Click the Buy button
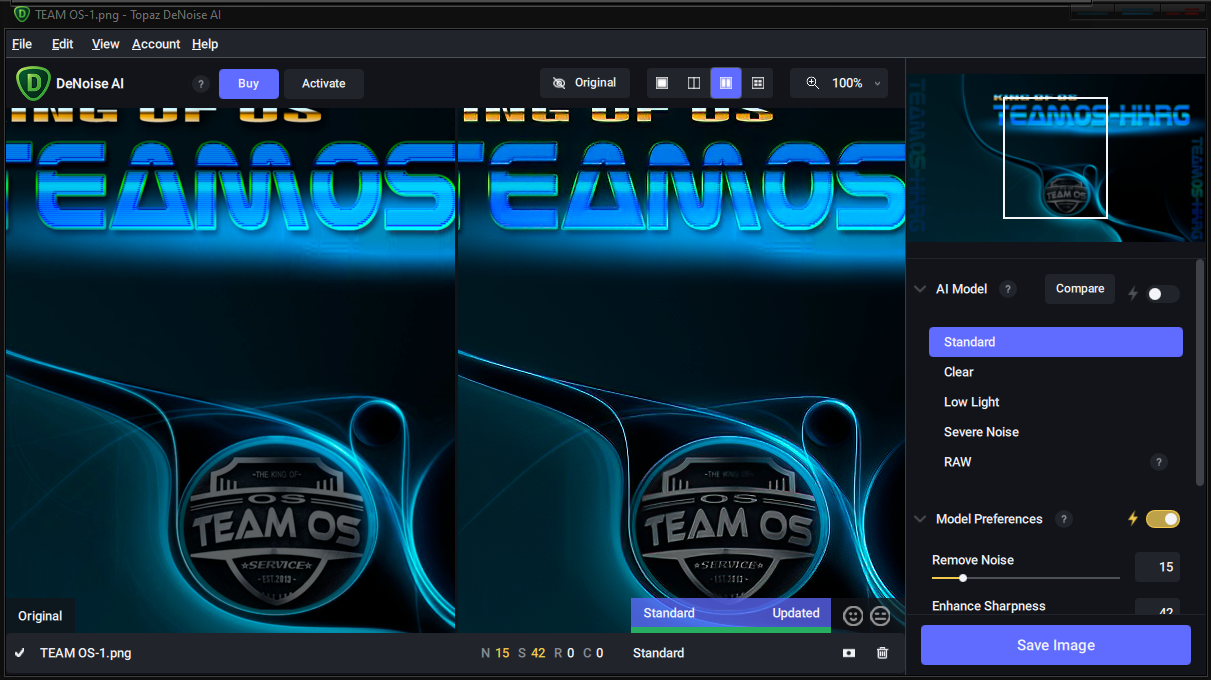 point(249,84)
